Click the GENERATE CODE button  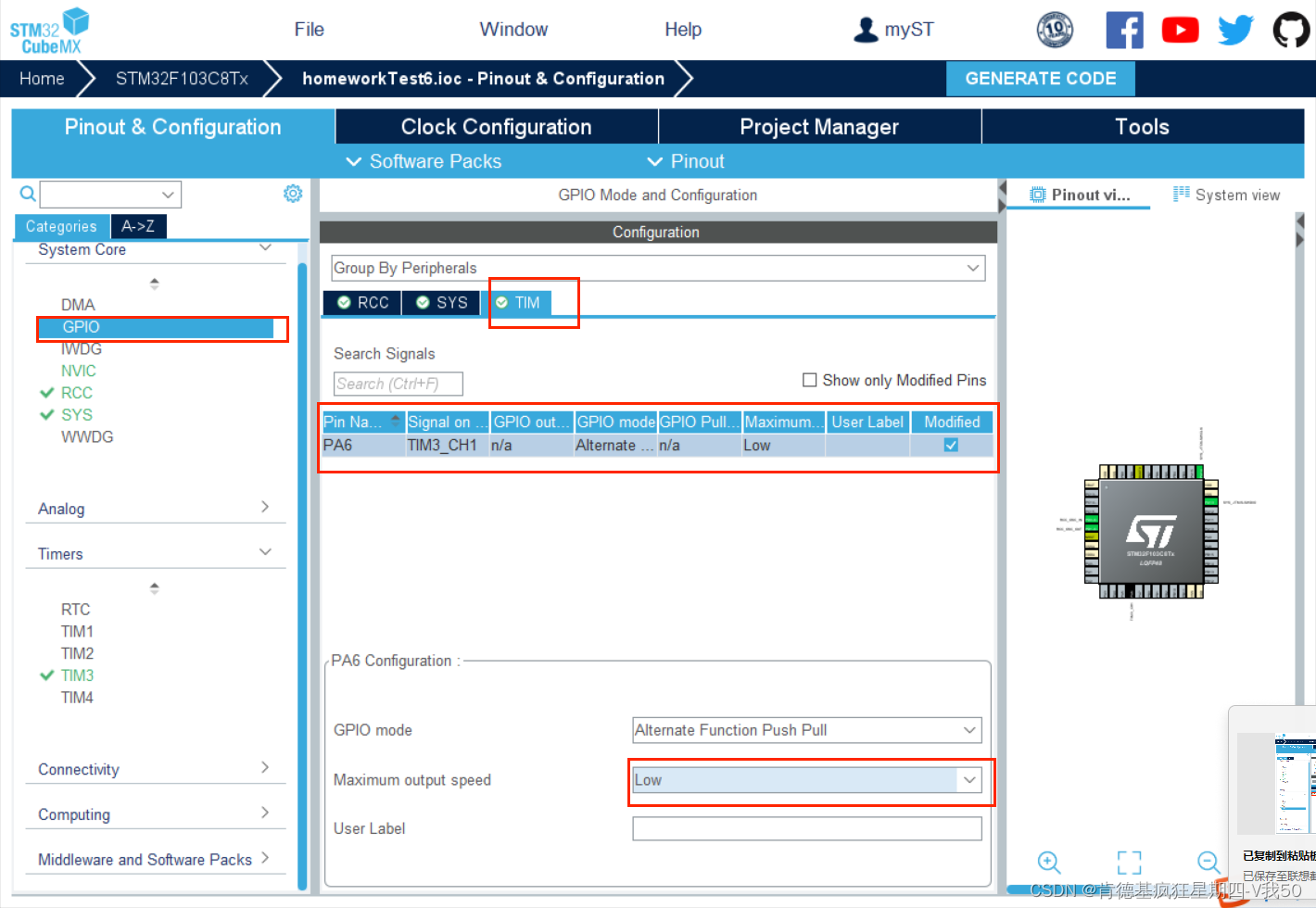[x=1041, y=79]
